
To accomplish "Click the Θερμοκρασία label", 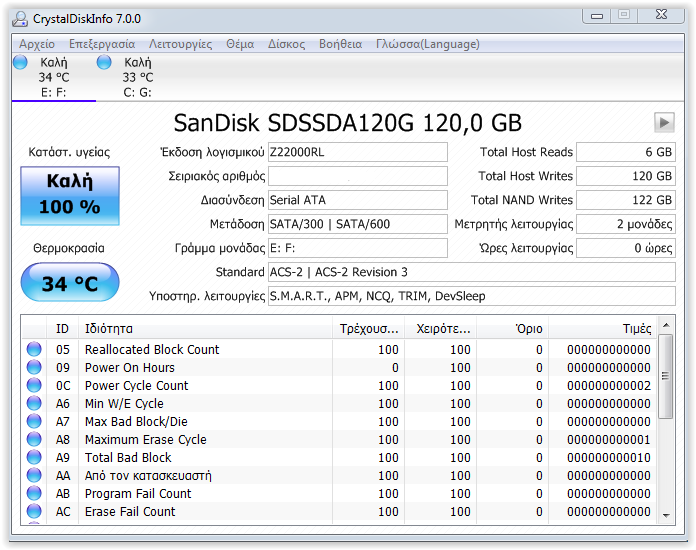I will tap(69, 248).
